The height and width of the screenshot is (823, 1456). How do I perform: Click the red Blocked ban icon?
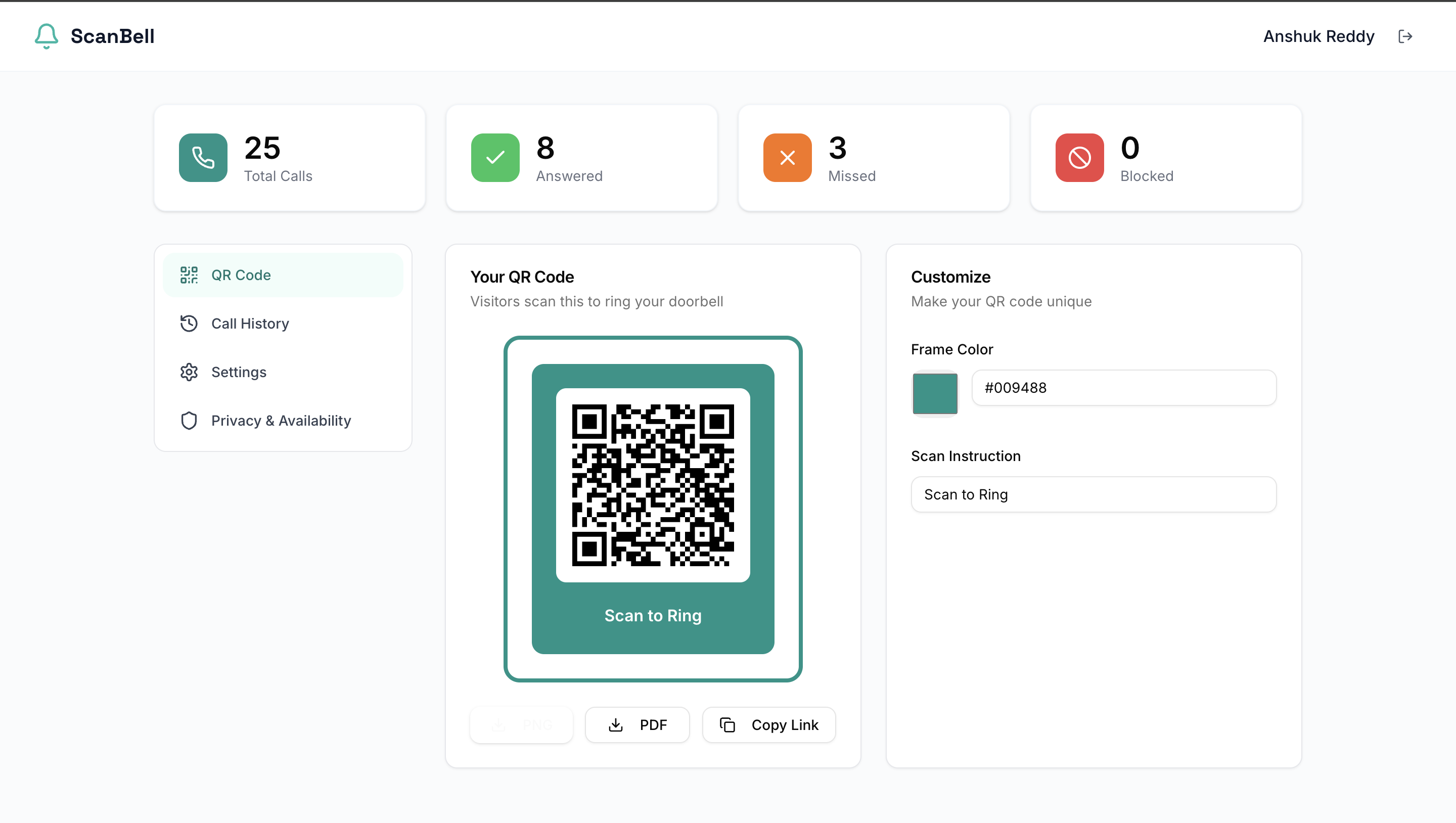tap(1079, 158)
